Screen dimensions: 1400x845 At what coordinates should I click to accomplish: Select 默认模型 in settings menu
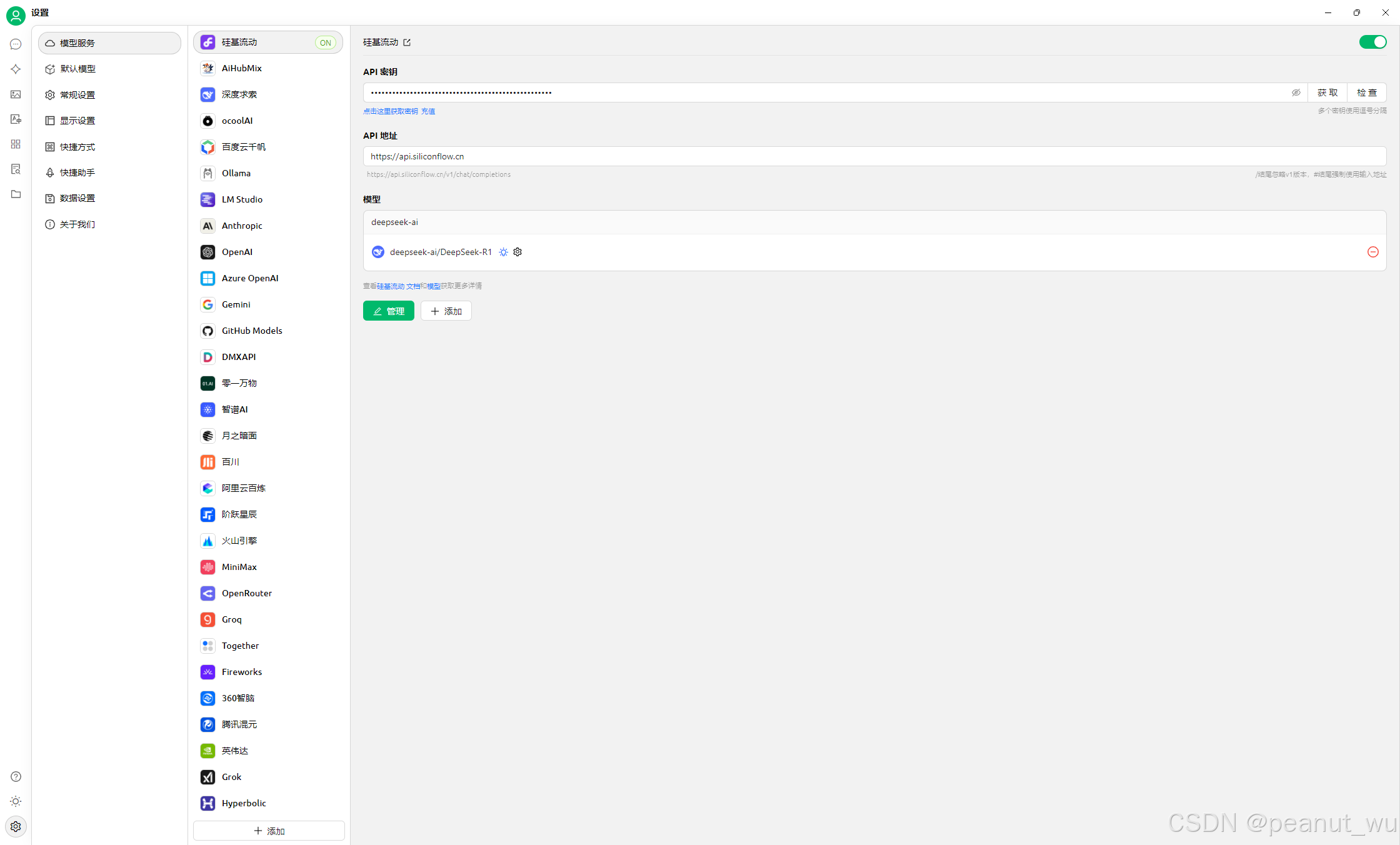pyautogui.click(x=77, y=69)
